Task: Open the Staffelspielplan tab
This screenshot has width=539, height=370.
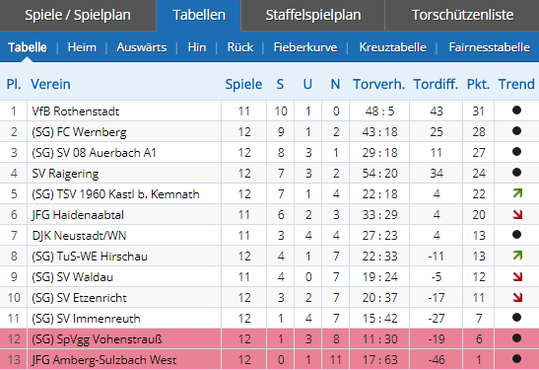Action: (313, 15)
